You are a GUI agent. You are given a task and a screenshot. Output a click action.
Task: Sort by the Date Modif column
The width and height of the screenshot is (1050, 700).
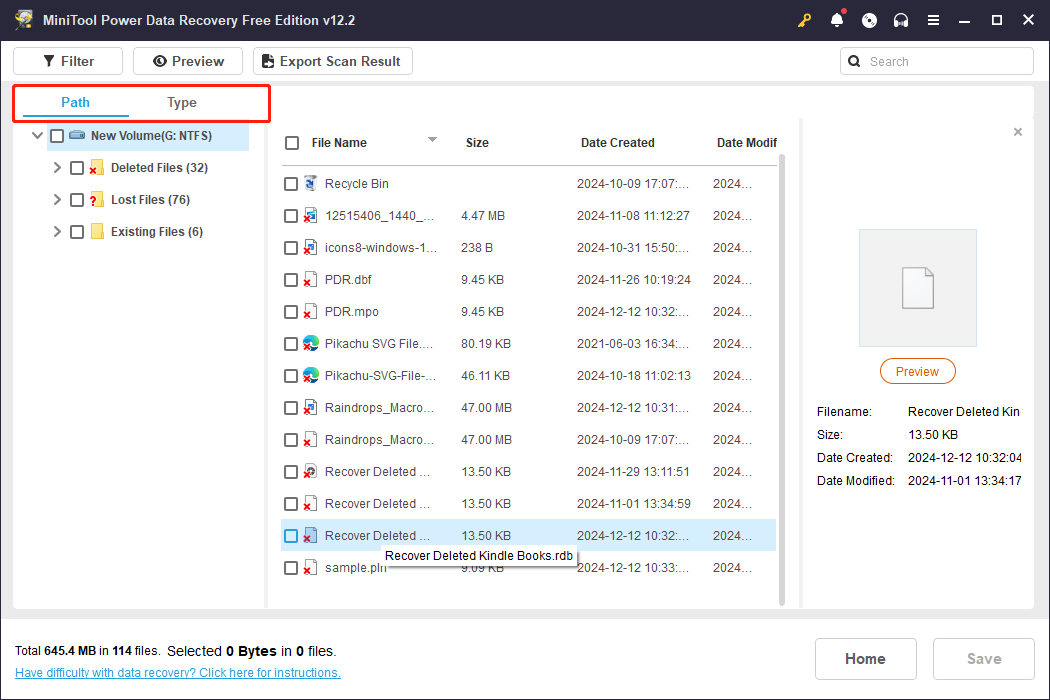pos(747,143)
